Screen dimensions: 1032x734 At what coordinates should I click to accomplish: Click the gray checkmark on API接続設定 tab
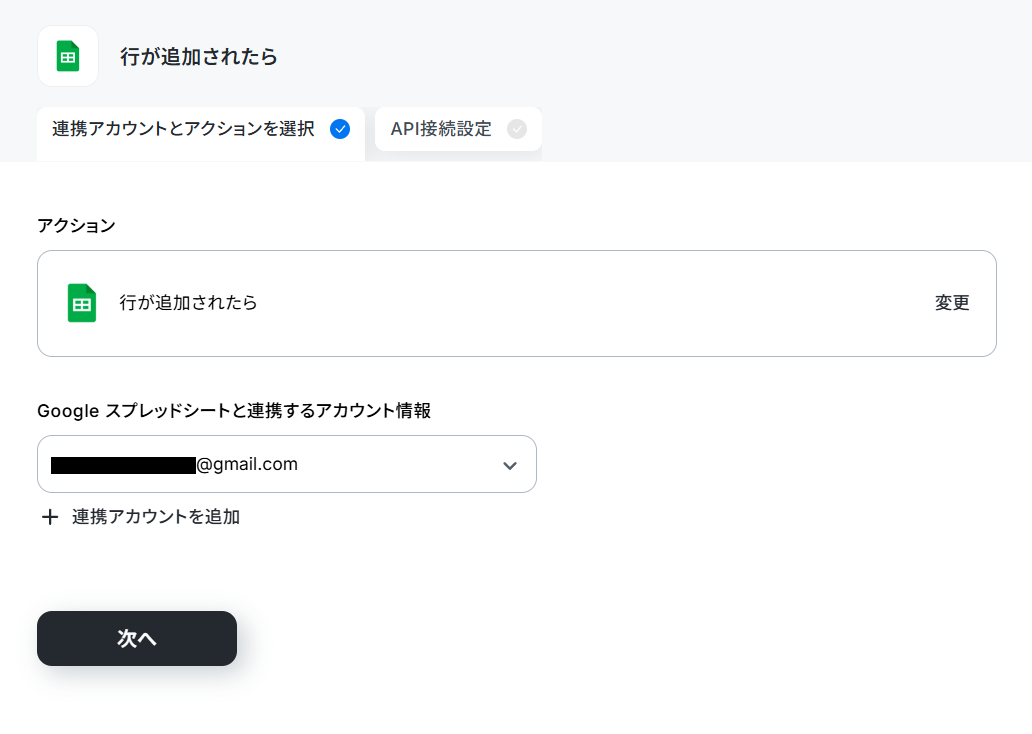(517, 129)
